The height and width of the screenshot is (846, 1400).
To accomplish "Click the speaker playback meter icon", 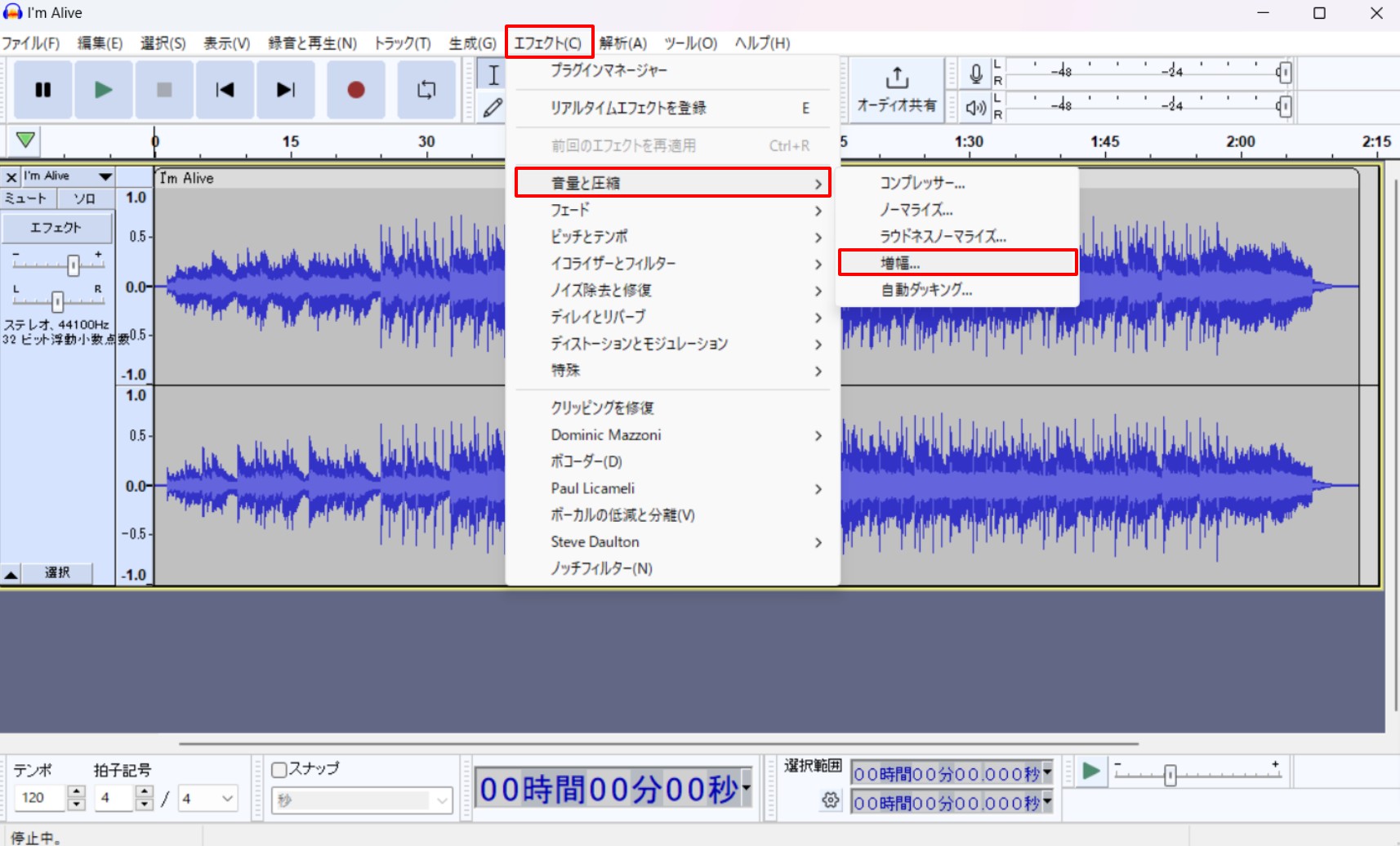I will 975,107.
